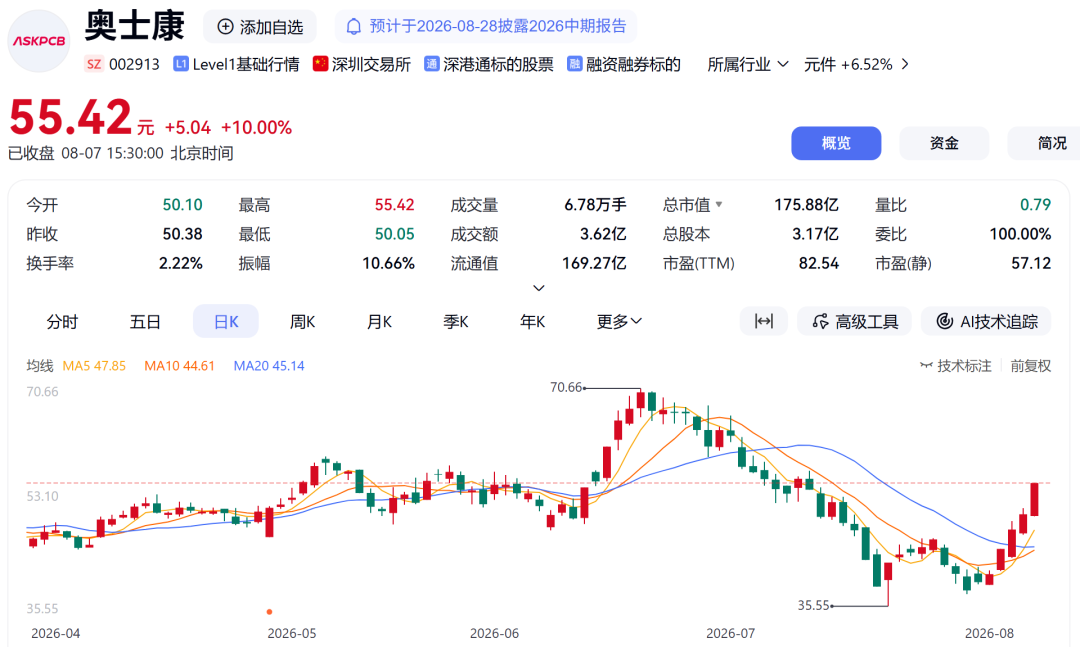Switch to the 五日 chart tab
1080x647 pixels.
point(145,321)
